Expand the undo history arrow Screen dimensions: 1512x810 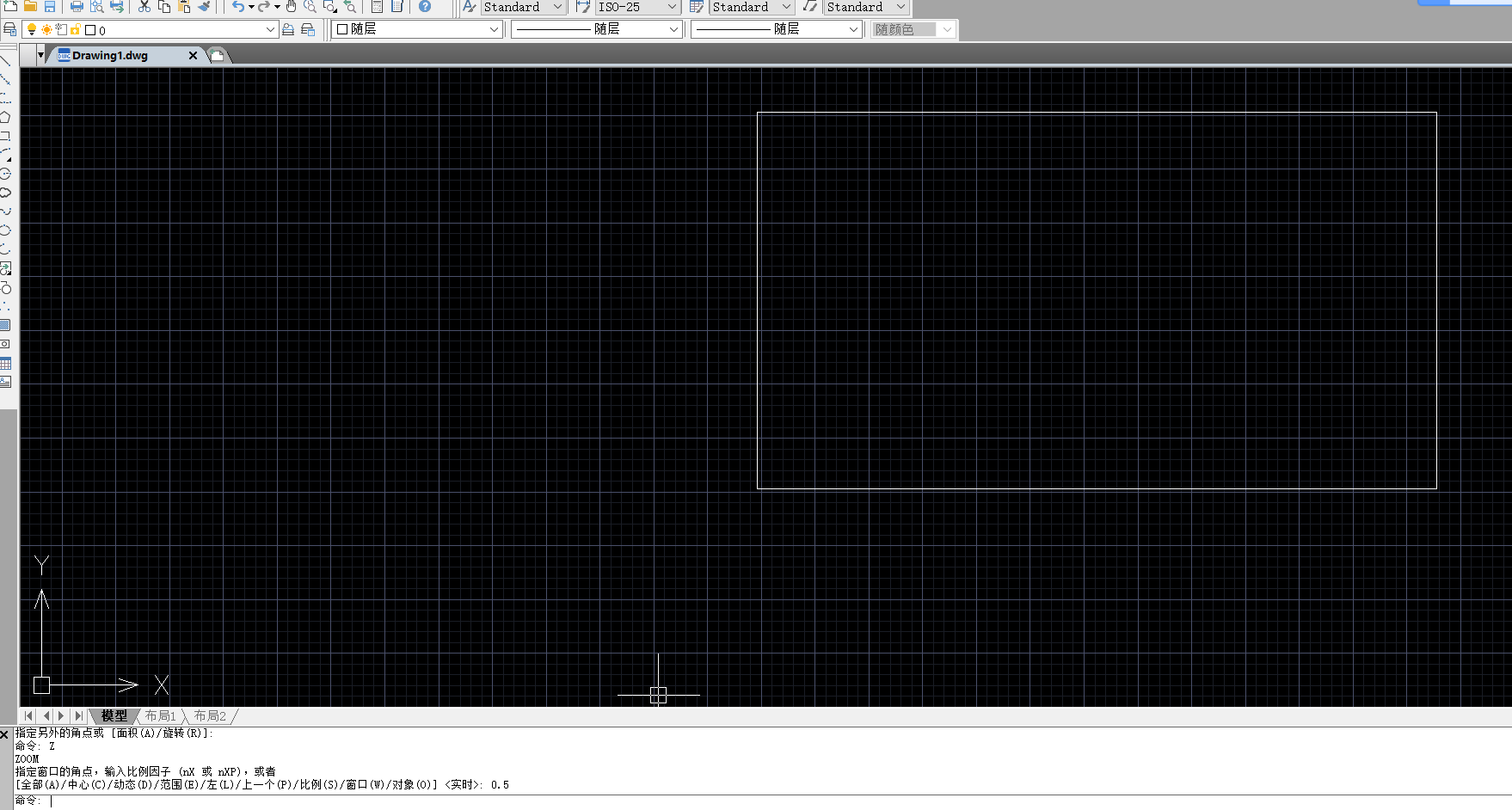251,7
